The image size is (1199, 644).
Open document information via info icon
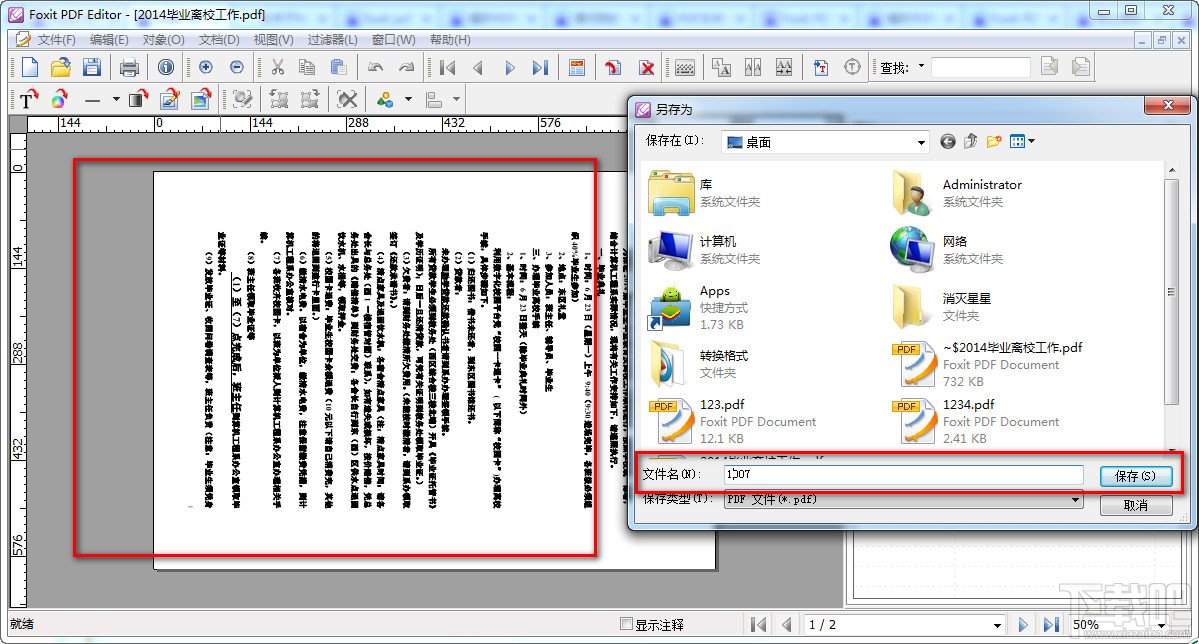tap(166, 68)
